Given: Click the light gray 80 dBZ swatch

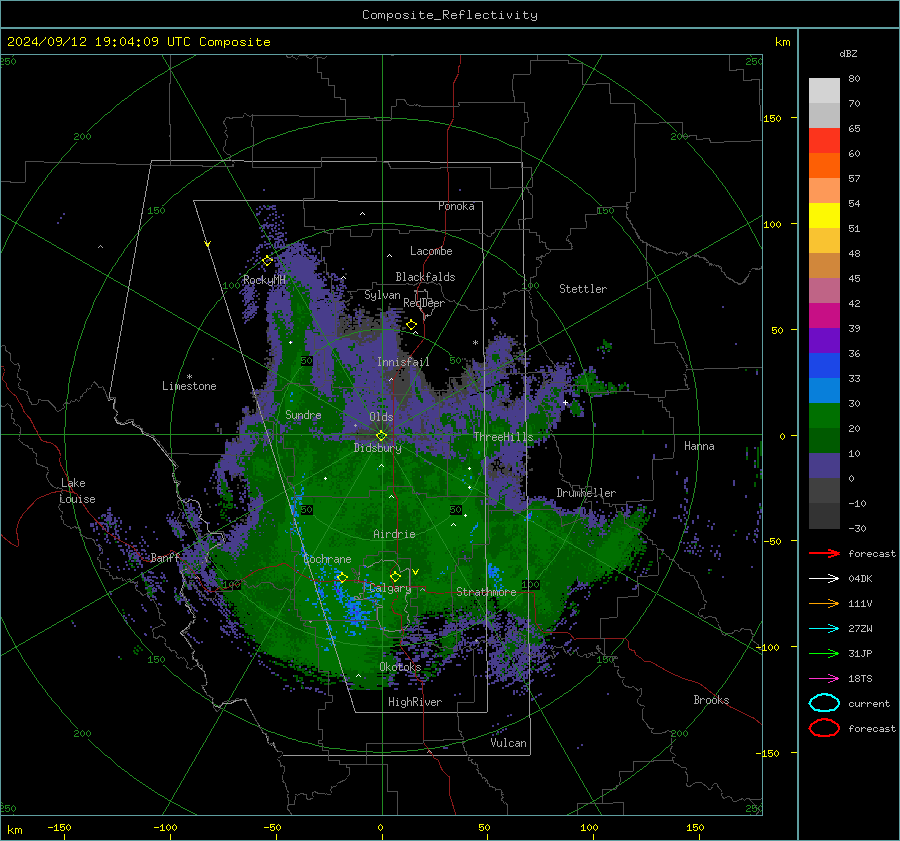Looking at the screenshot, I should click(824, 91).
